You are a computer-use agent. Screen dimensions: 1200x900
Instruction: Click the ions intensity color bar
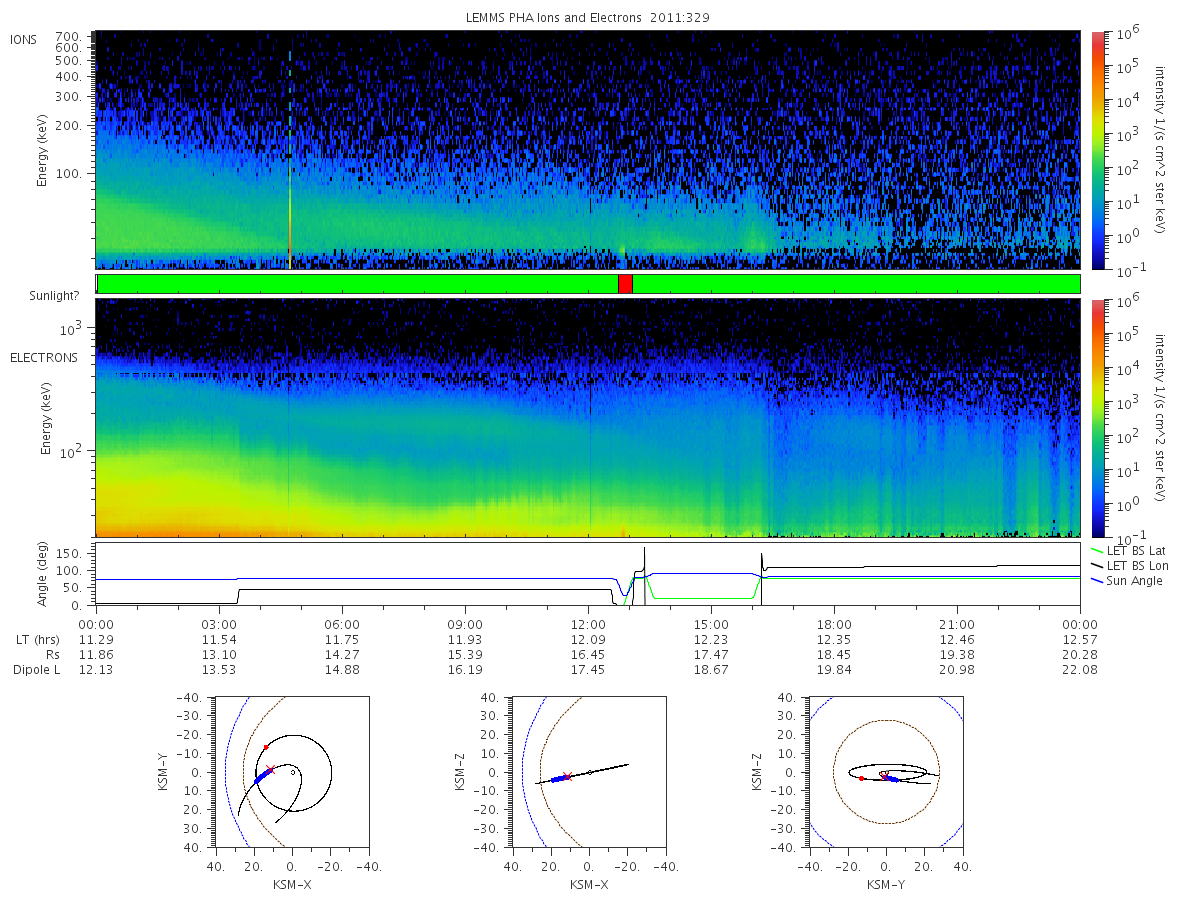tap(1097, 150)
